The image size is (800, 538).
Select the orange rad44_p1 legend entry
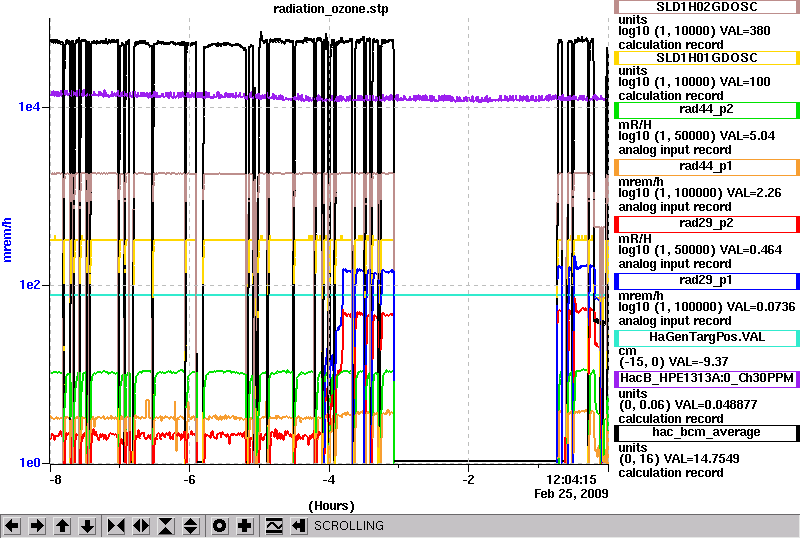(707, 167)
